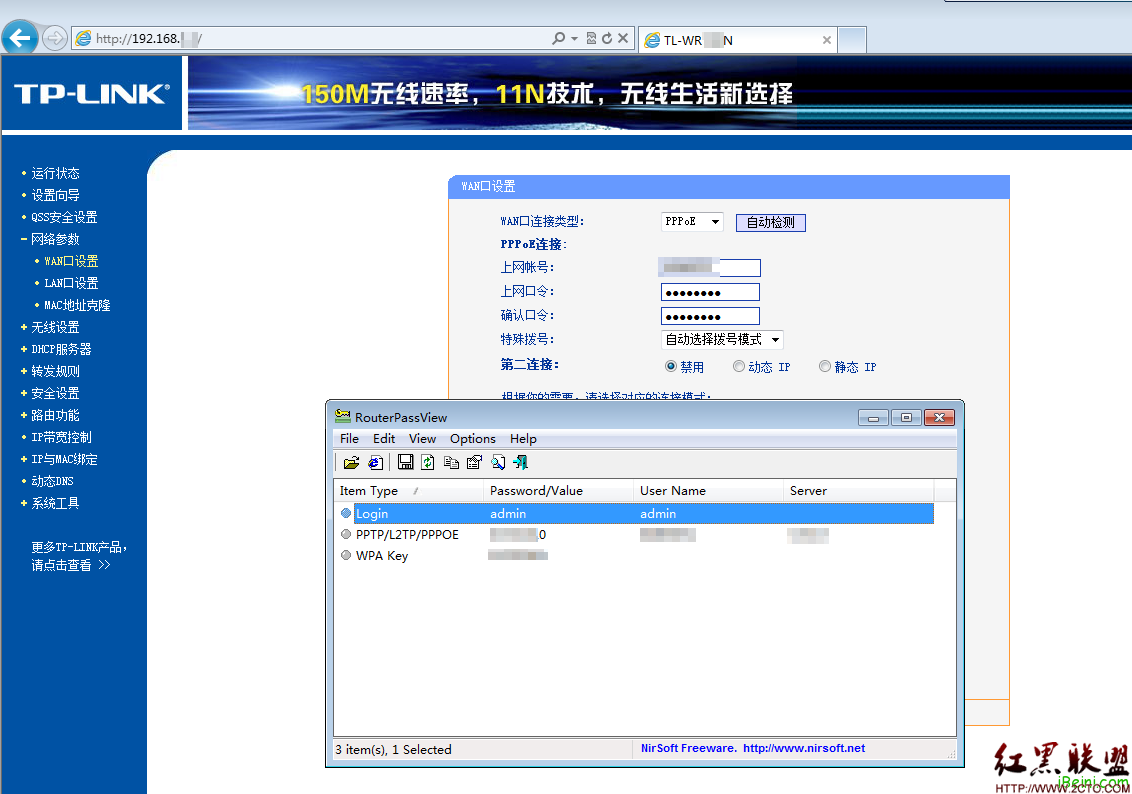The image size is (1132, 794).
Task: Click the Internet Explorer grab icon in the toolbar
Action: tap(375, 462)
